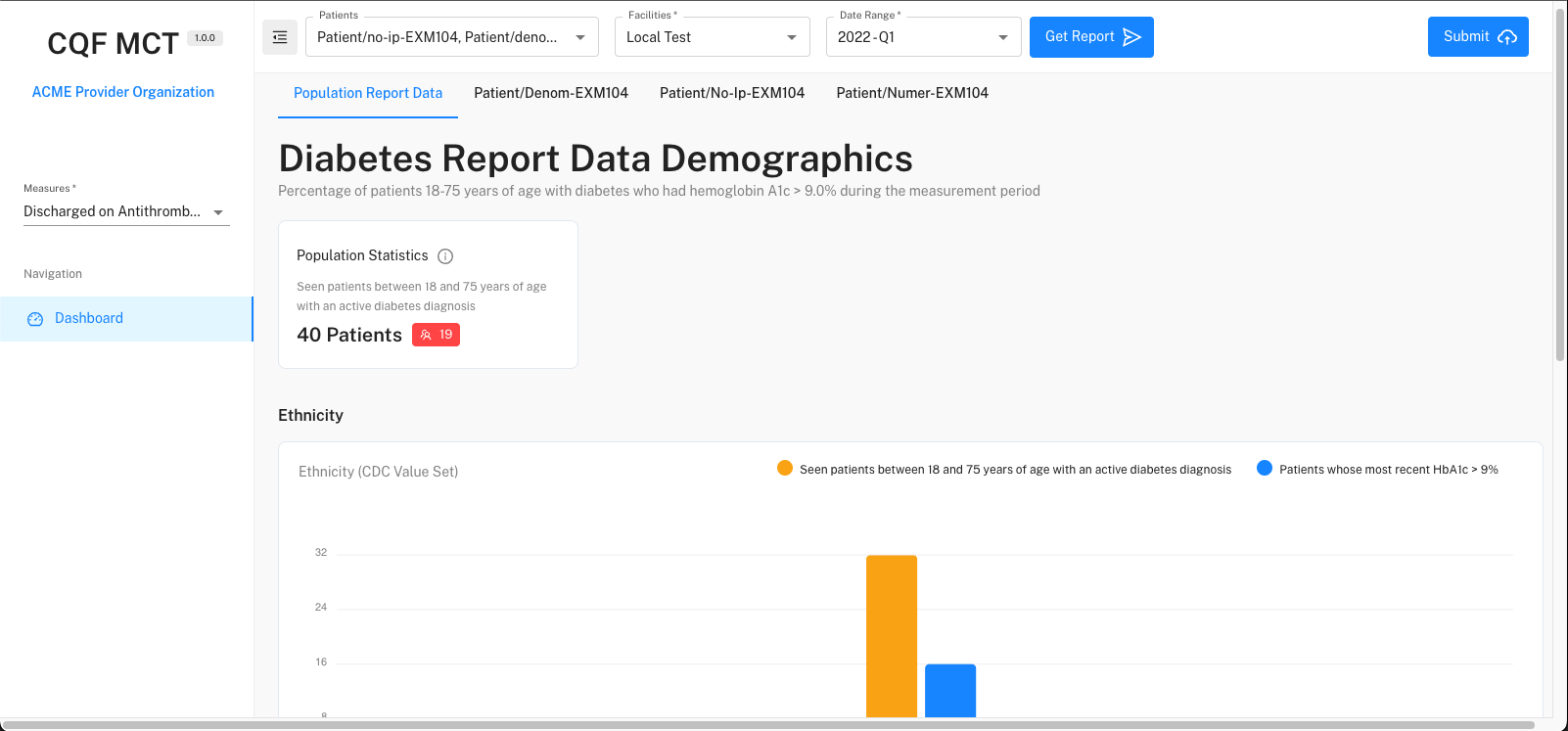
Task: Click the red 19 patients badge
Action: (x=436, y=335)
